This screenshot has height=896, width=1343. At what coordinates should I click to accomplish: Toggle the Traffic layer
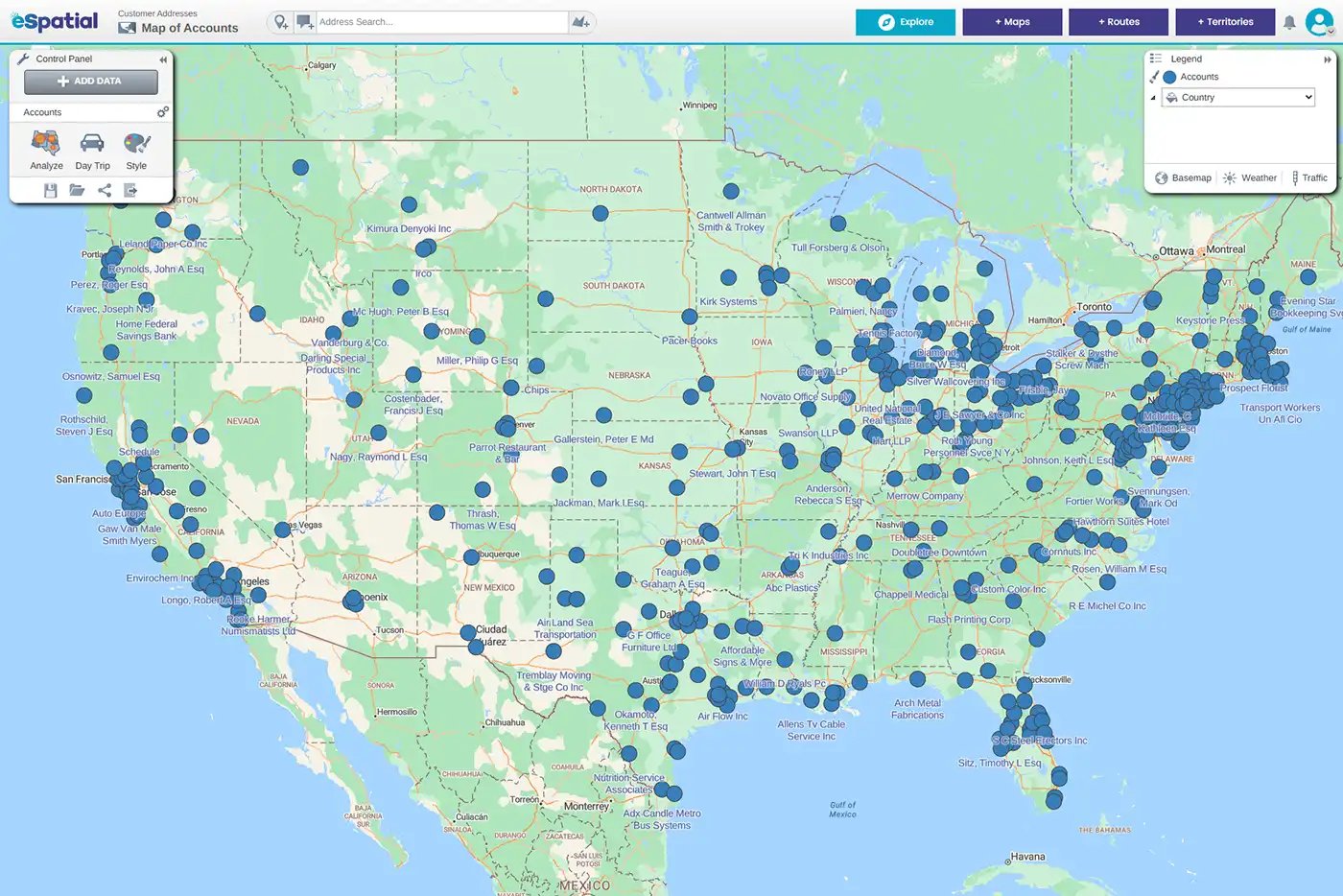point(1309,177)
